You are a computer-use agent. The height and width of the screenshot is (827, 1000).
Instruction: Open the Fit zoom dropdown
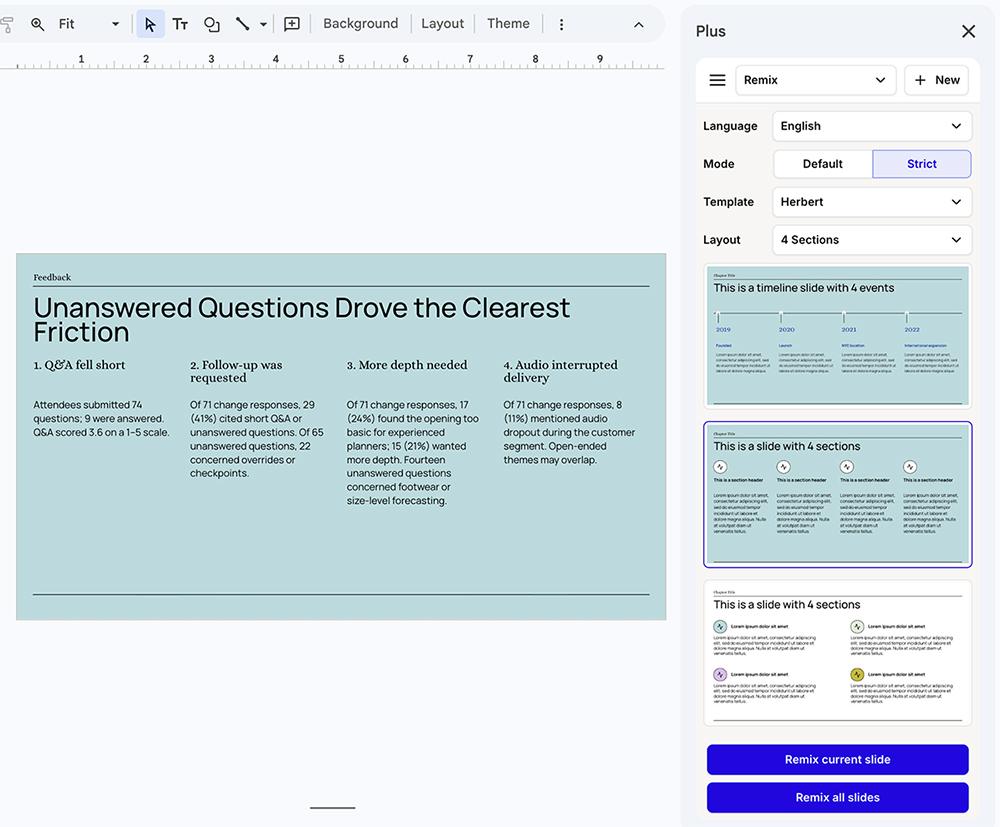click(89, 24)
